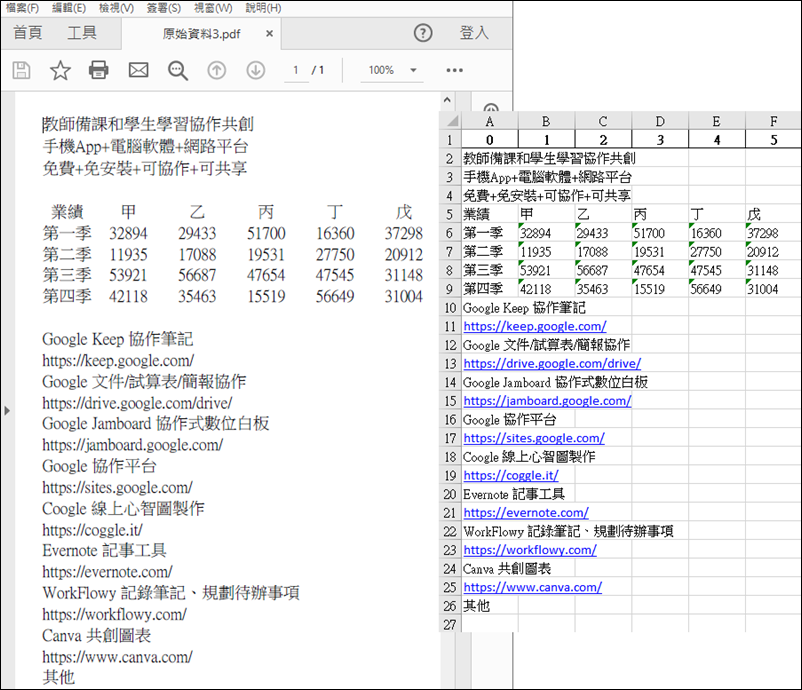The image size is (802, 690).
Task: Open the 檔案(F) menu
Action: 22,8
